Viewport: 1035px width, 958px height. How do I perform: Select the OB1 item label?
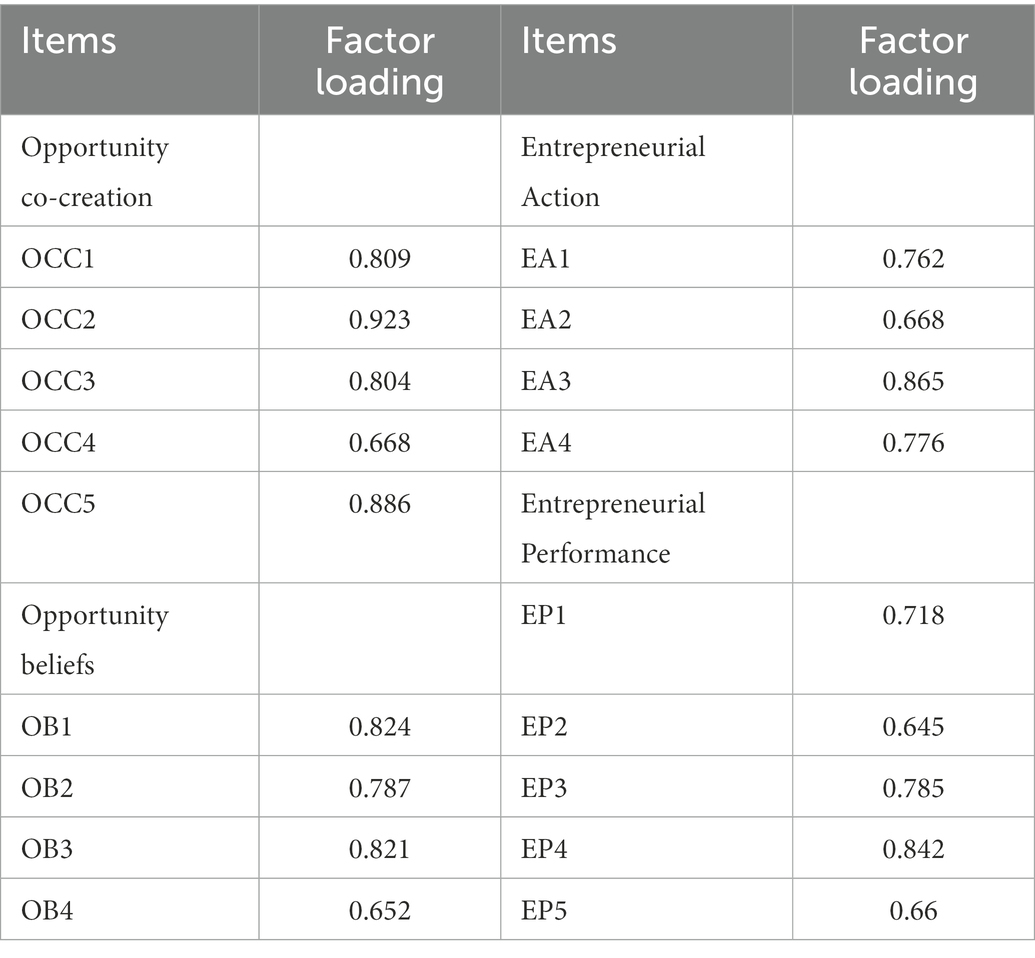(46, 727)
